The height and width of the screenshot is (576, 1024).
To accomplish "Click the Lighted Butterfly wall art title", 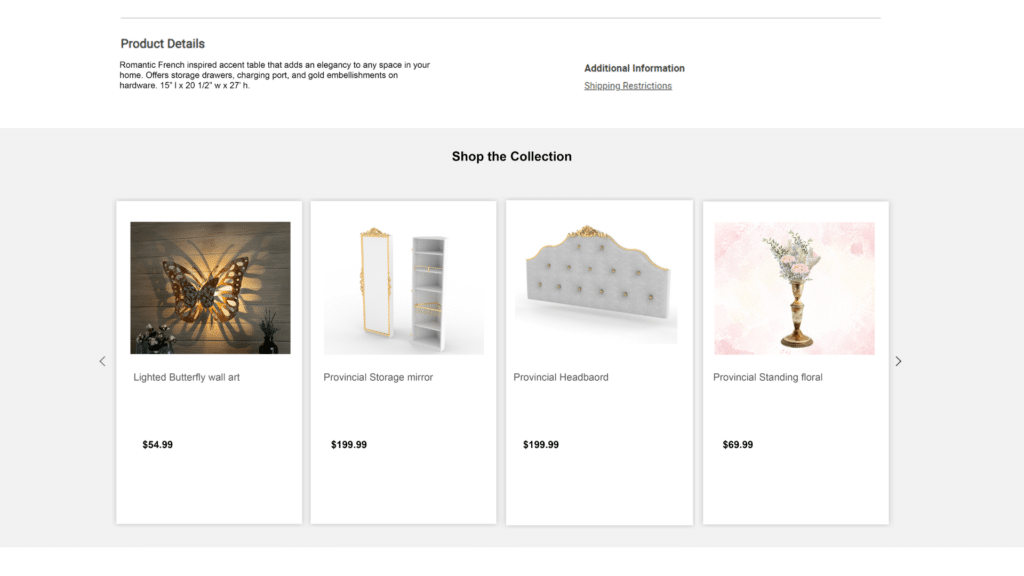I will [186, 377].
